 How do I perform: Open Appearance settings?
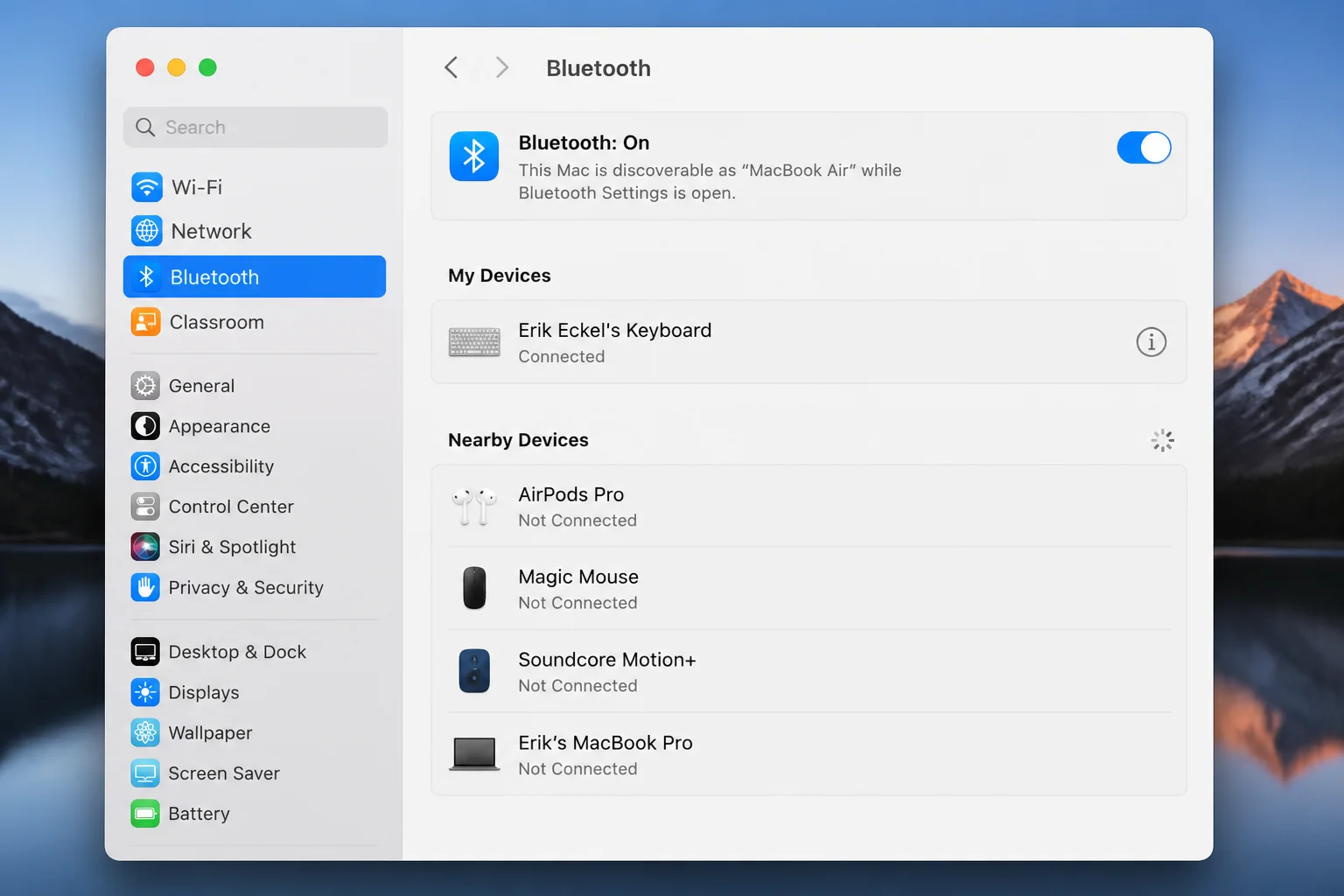[255, 426]
